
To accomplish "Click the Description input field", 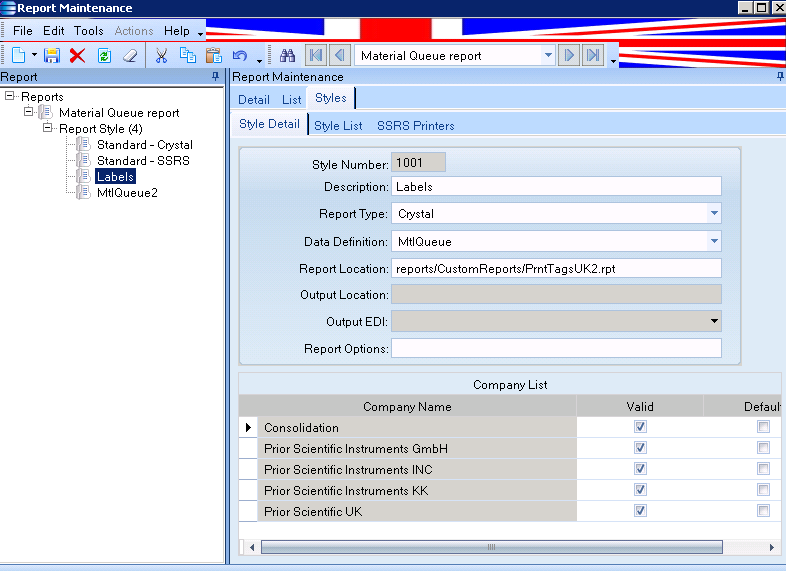I will click(556, 186).
